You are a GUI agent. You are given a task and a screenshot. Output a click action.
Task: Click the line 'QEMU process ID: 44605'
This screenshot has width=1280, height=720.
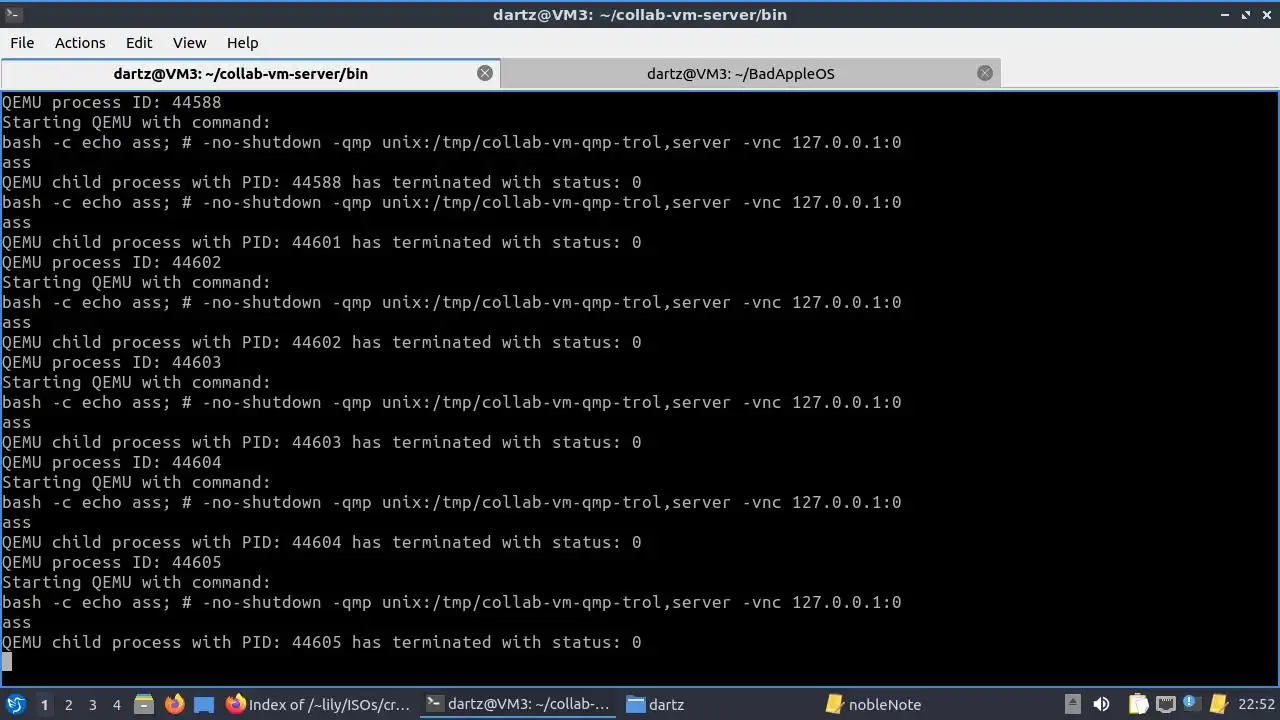click(112, 562)
